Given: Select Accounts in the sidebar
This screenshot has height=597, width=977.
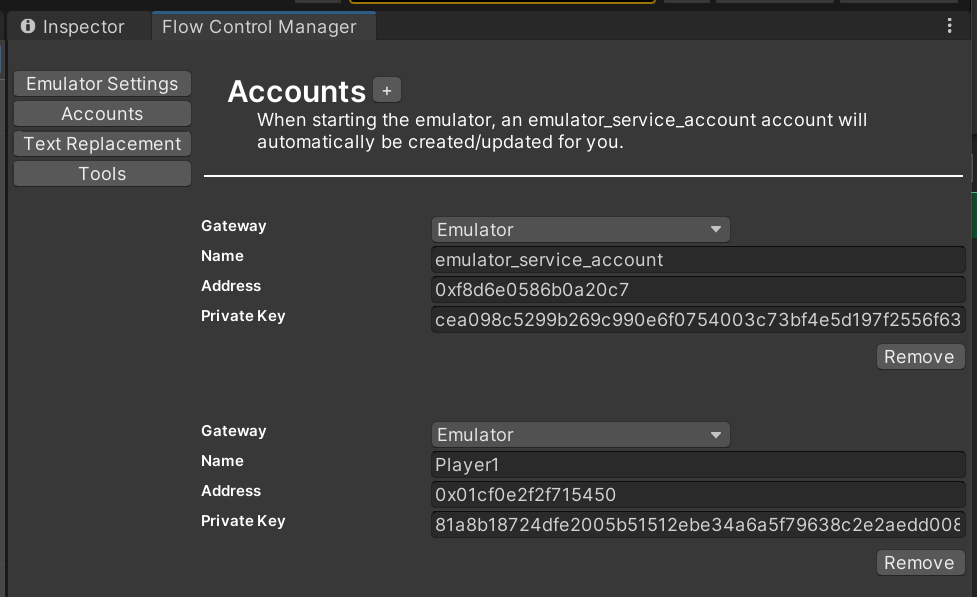Looking at the screenshot, I should 101,113.
